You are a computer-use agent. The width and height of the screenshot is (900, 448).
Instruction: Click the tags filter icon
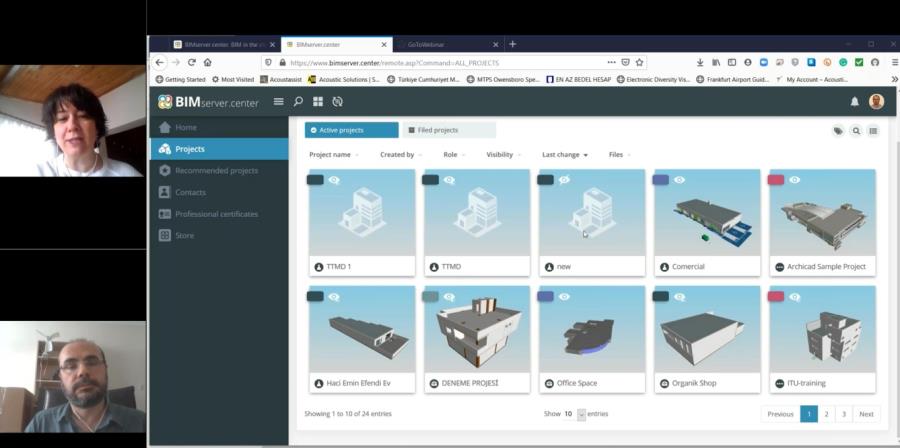tap(838, 131)
